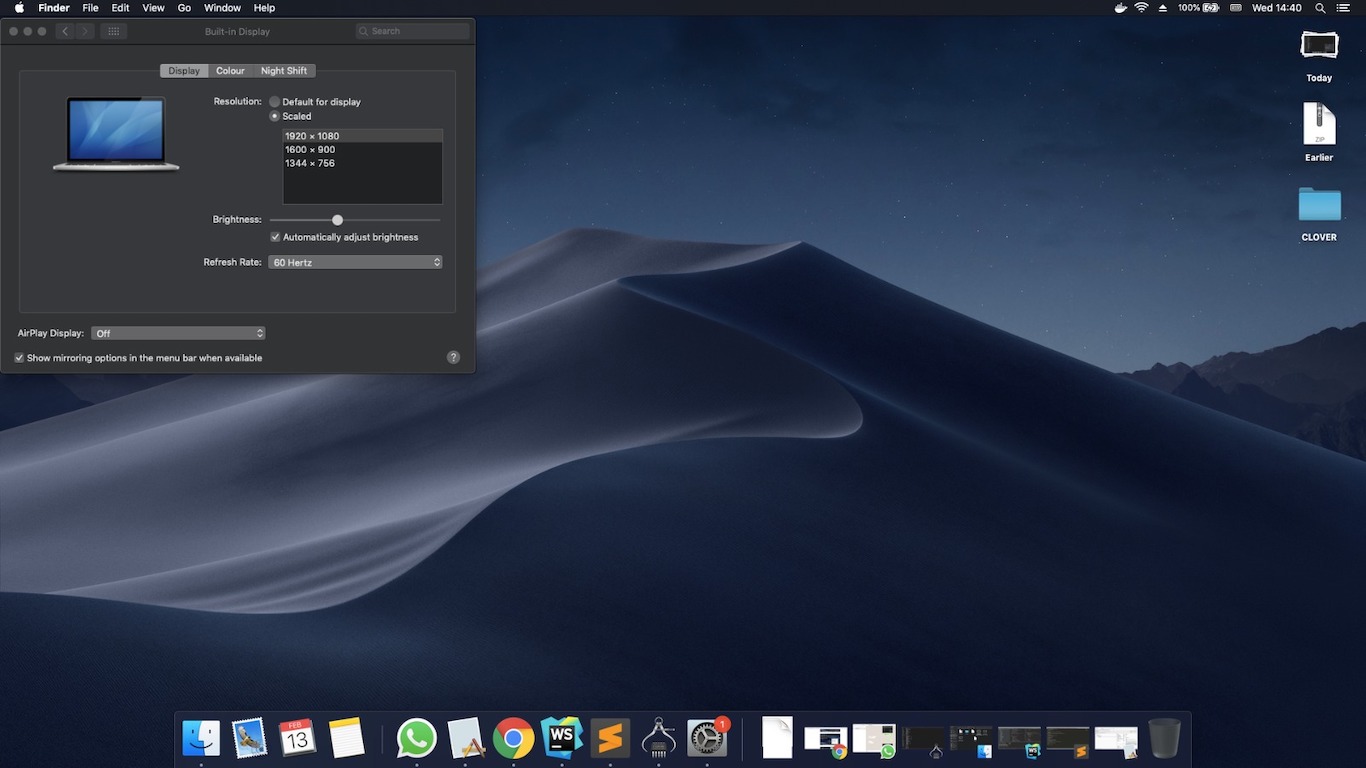
Task: Launch WhatsApp from the Dock
Action: tap(417, 739)
